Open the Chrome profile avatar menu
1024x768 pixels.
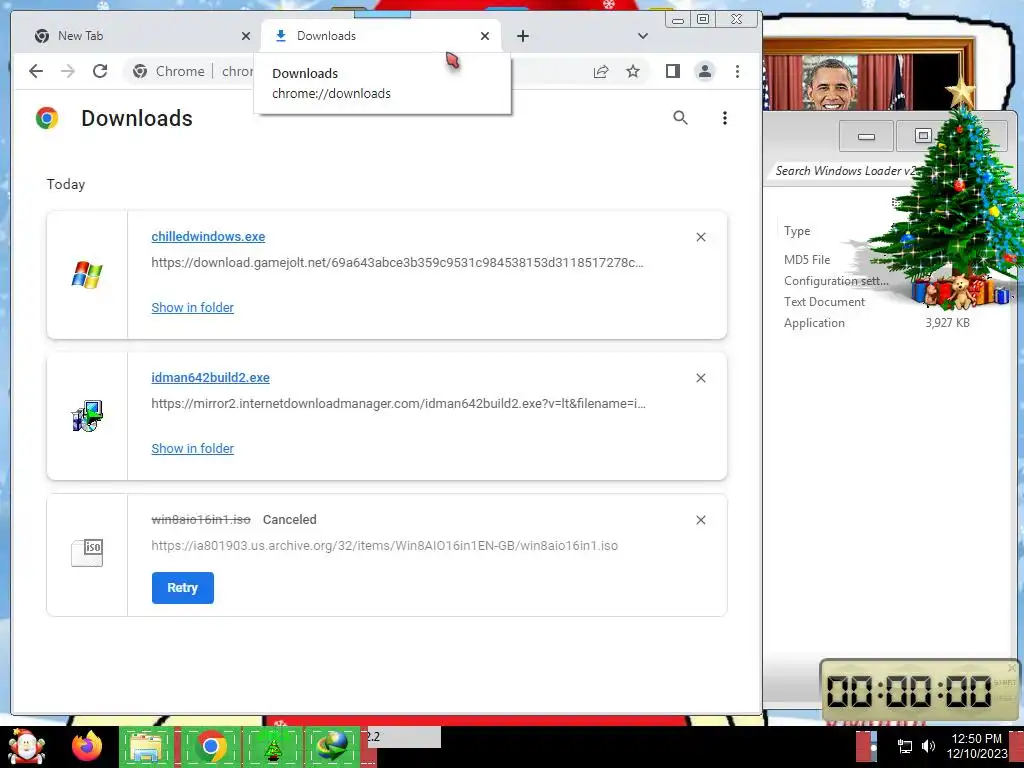705,71
